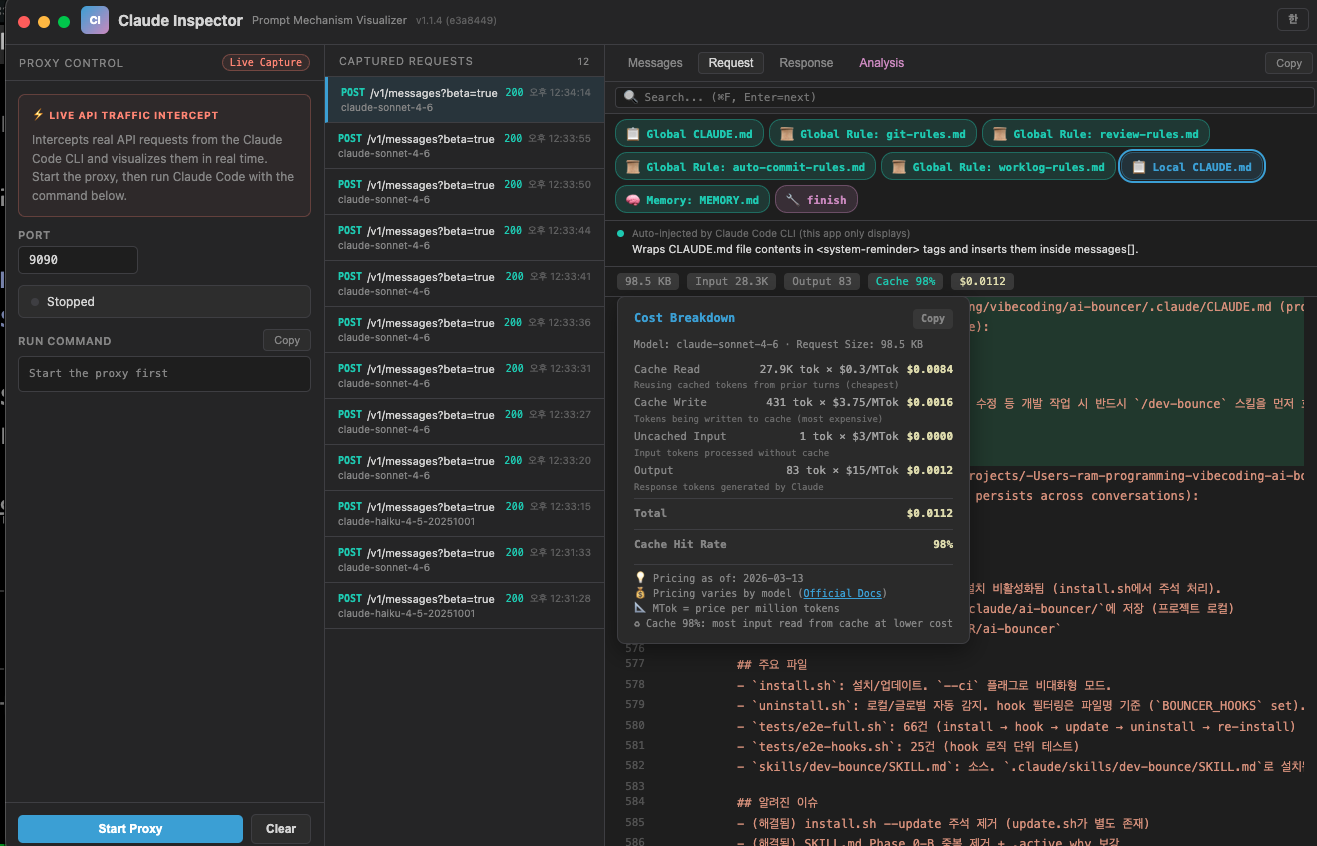Toggle the Korean language 한 button
The width and height of the screenshot is (1317, 846).
(x=1292, y=19)
